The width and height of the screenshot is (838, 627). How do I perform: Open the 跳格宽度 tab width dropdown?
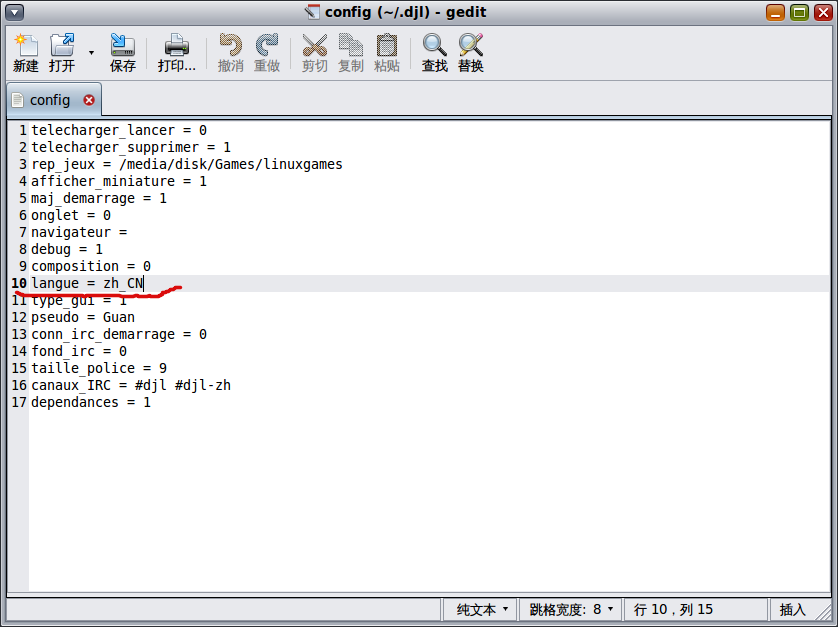pos(571,609)
